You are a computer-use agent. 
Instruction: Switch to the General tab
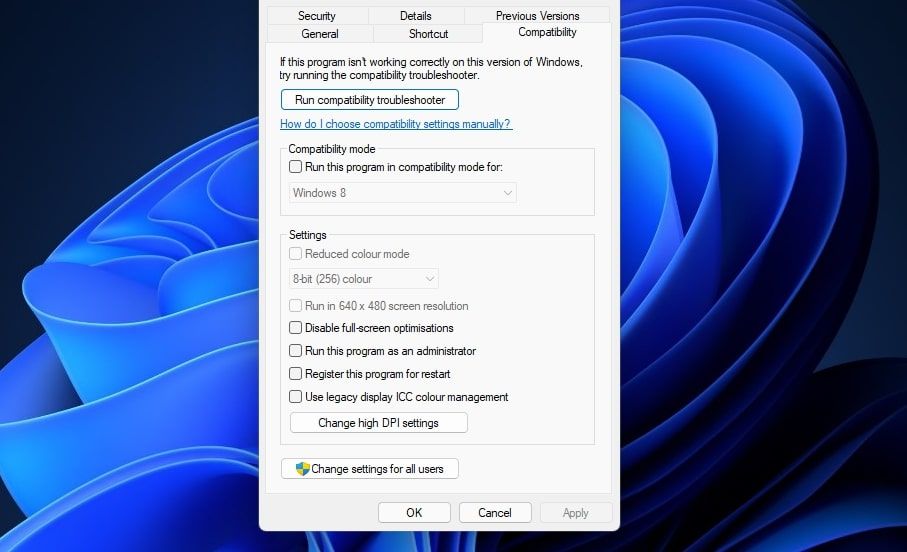(x=320, y=34)
